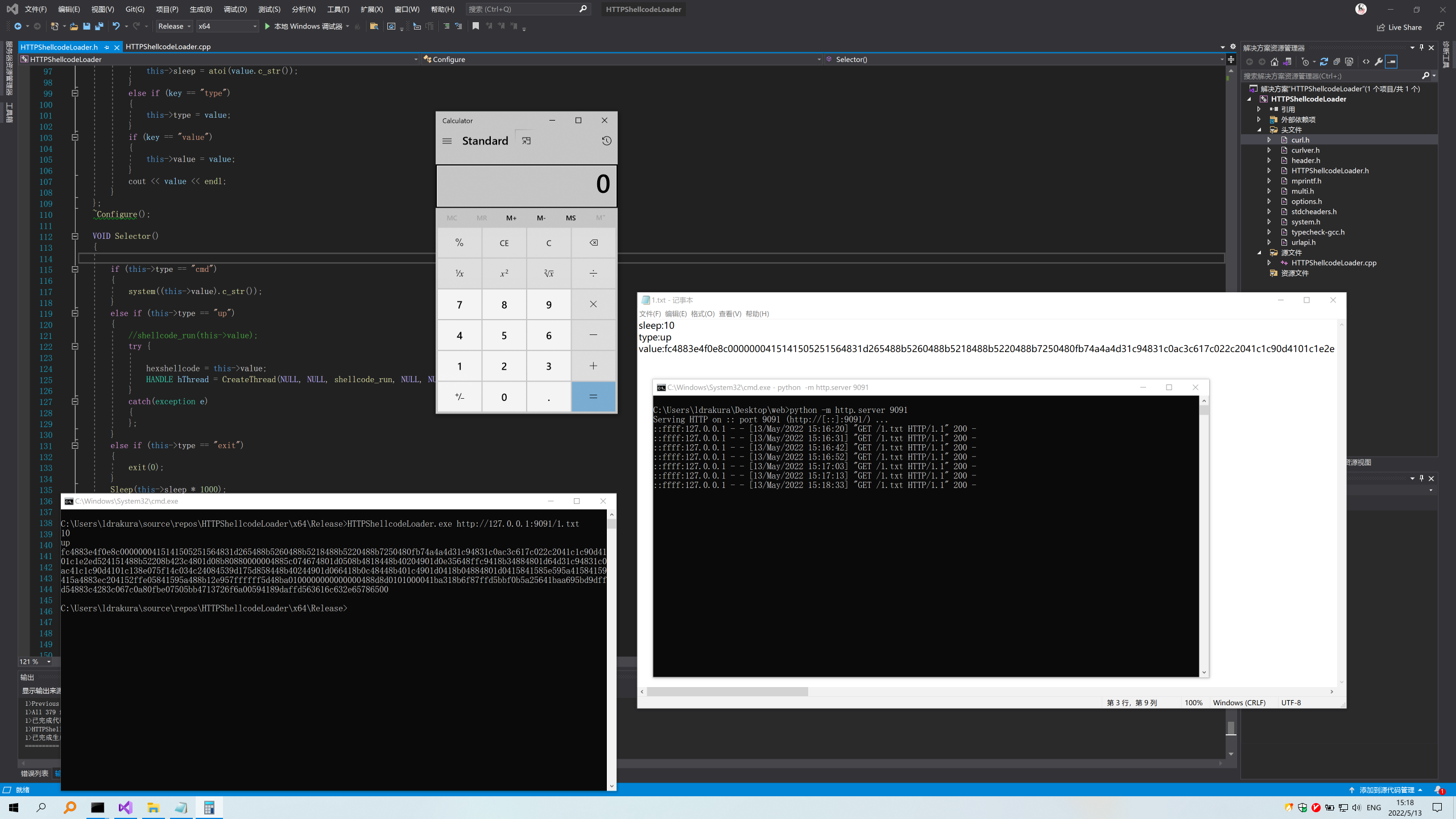
Task: Toggle the calculator keep-on-top mode
Action: 526,140
